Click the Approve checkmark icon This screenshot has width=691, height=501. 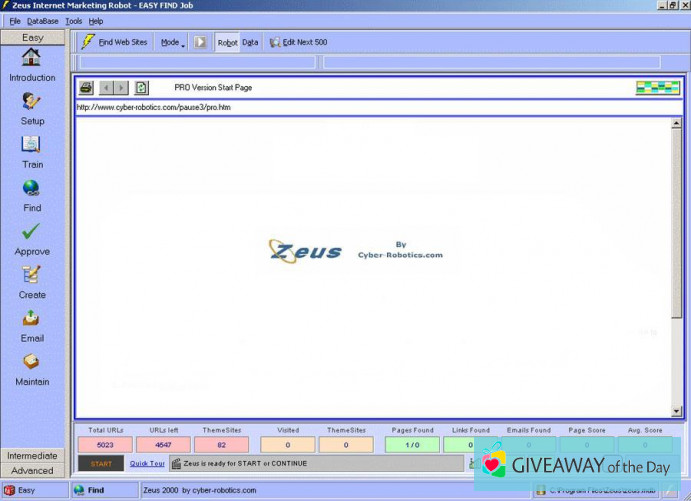pyautogui.click(x=32, y=232)
